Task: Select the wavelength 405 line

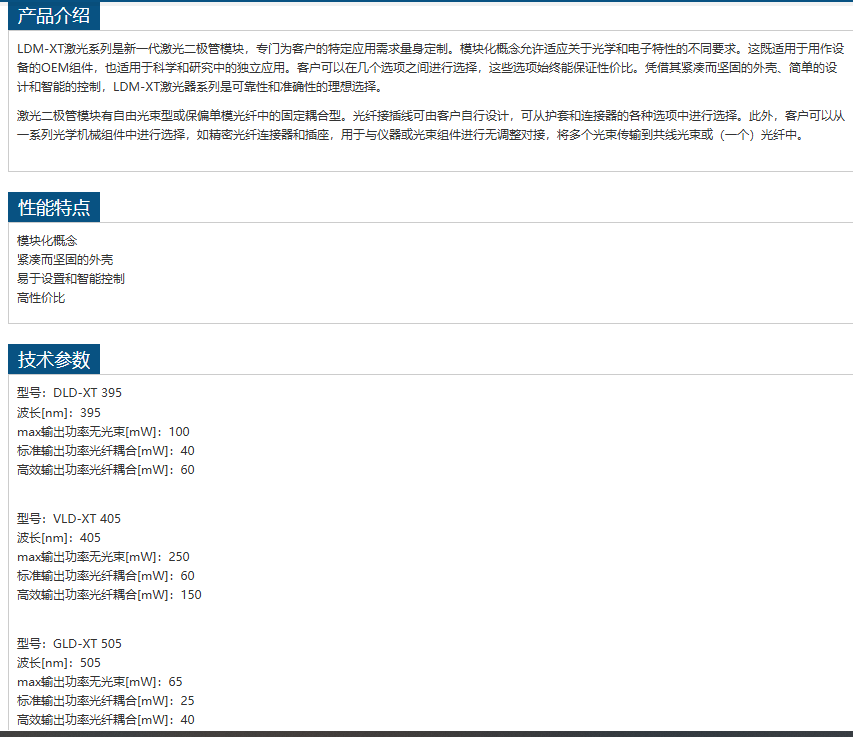Action: coord(59,538)
